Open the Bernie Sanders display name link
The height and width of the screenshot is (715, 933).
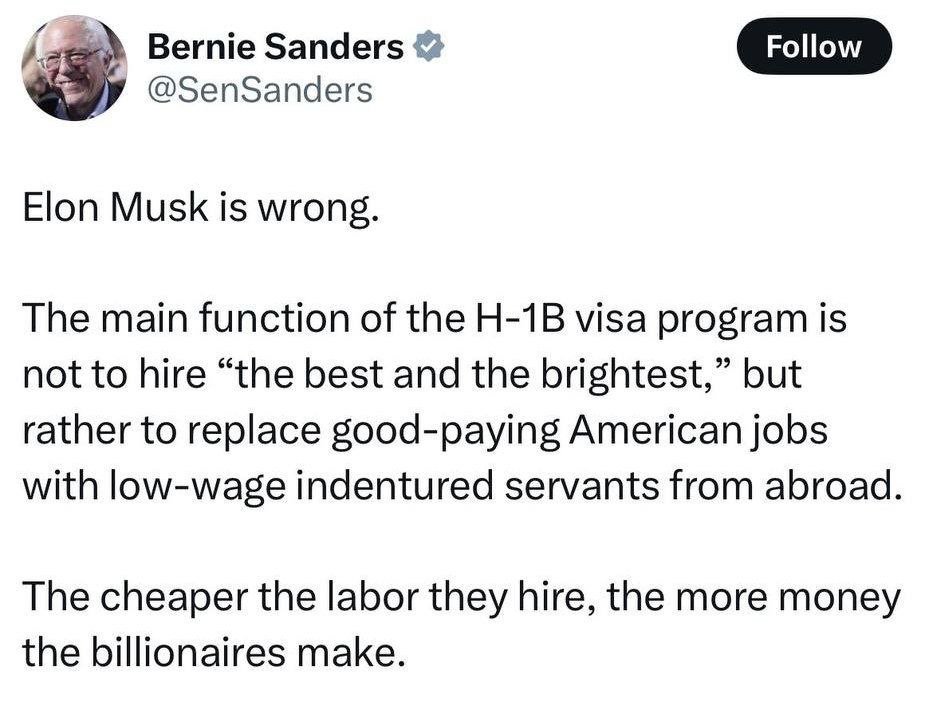[x=276, y=47]
